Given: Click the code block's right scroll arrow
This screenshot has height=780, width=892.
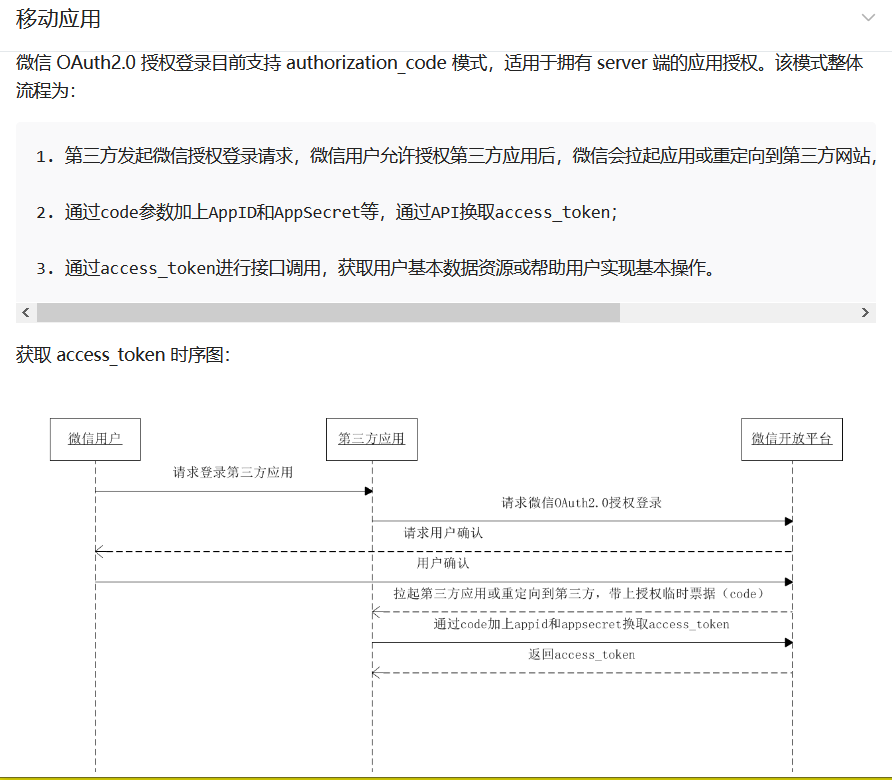Looking at the screenshot, I should point(865,312).
